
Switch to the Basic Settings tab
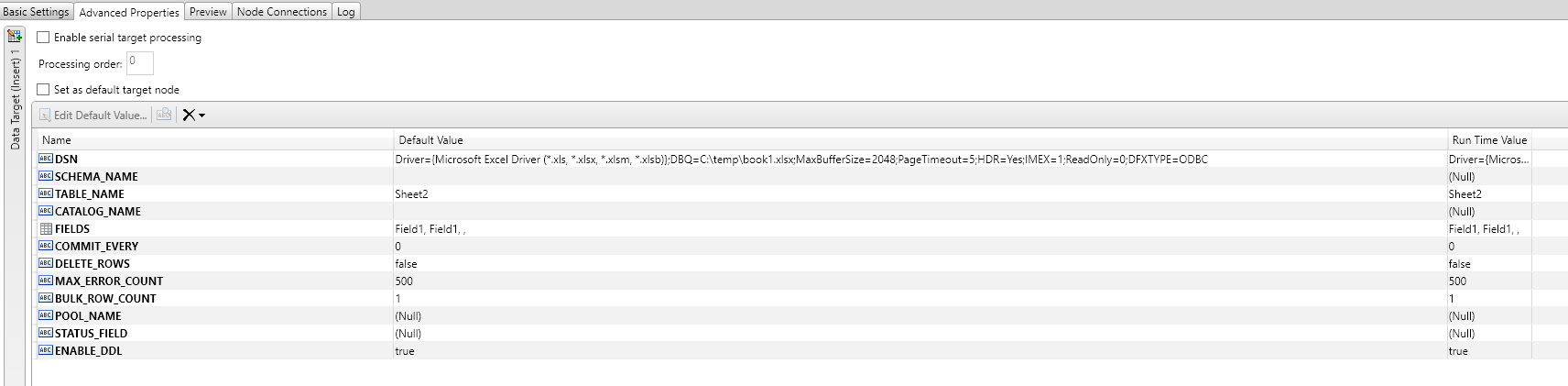[x=36, y=12]
